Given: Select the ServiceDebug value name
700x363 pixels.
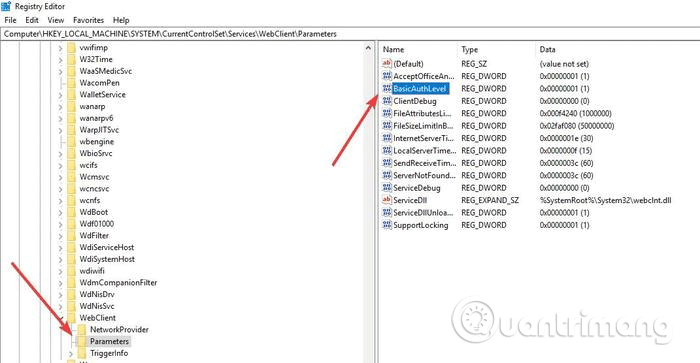Looking at the screenshot, I should point(417,188).
